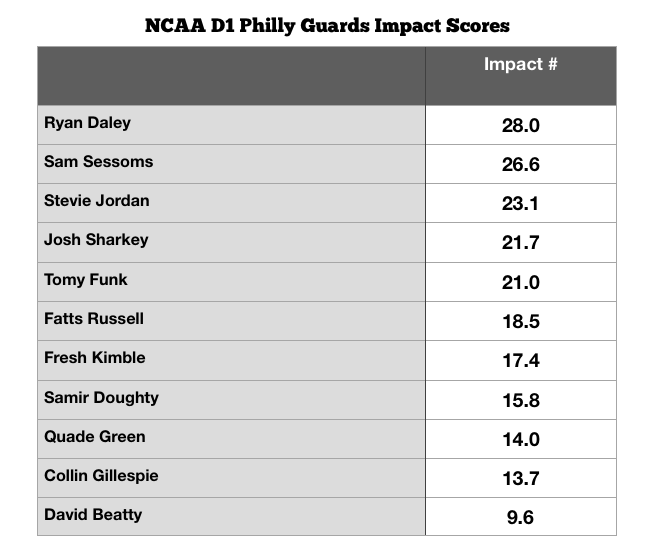Click the Quade Green row label
This screenshot has height=556, width=658.
point(95,437)
